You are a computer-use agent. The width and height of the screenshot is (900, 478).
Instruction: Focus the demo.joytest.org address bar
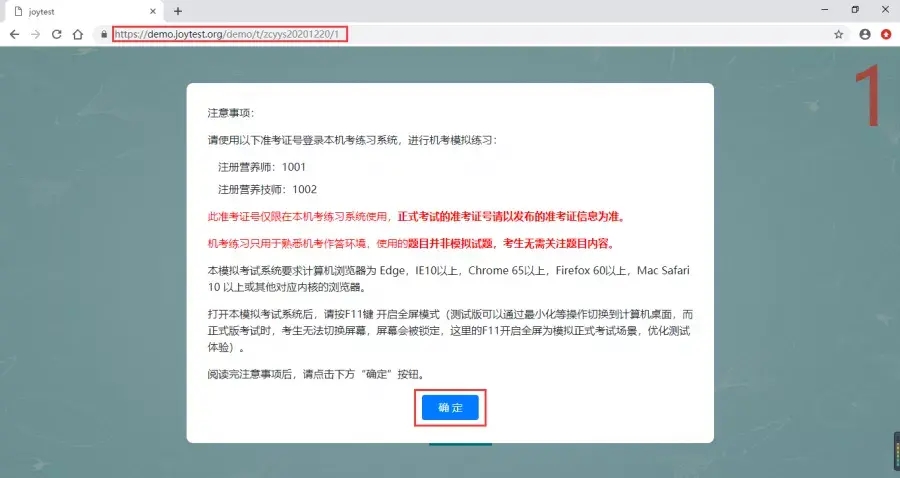coord(228,34)
